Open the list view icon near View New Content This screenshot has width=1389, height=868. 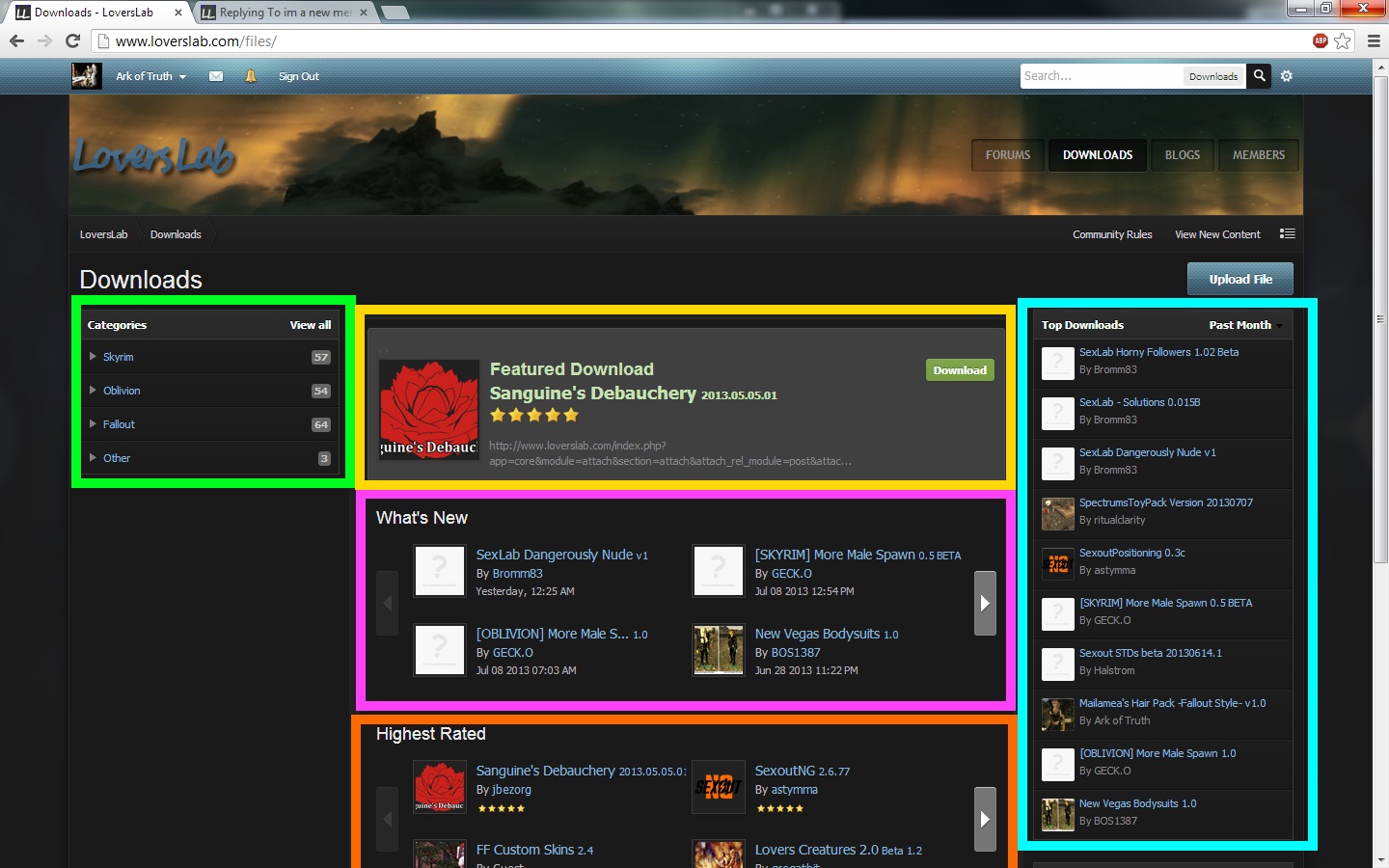[x=1287, y=233]
